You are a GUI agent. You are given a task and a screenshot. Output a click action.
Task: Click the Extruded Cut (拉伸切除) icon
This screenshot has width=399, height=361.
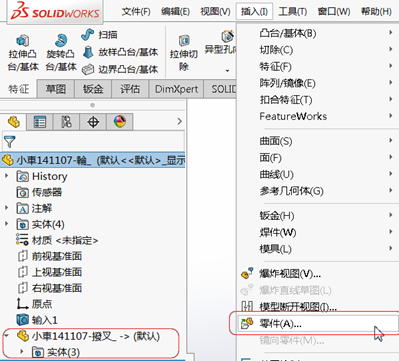tap(184, 41)
